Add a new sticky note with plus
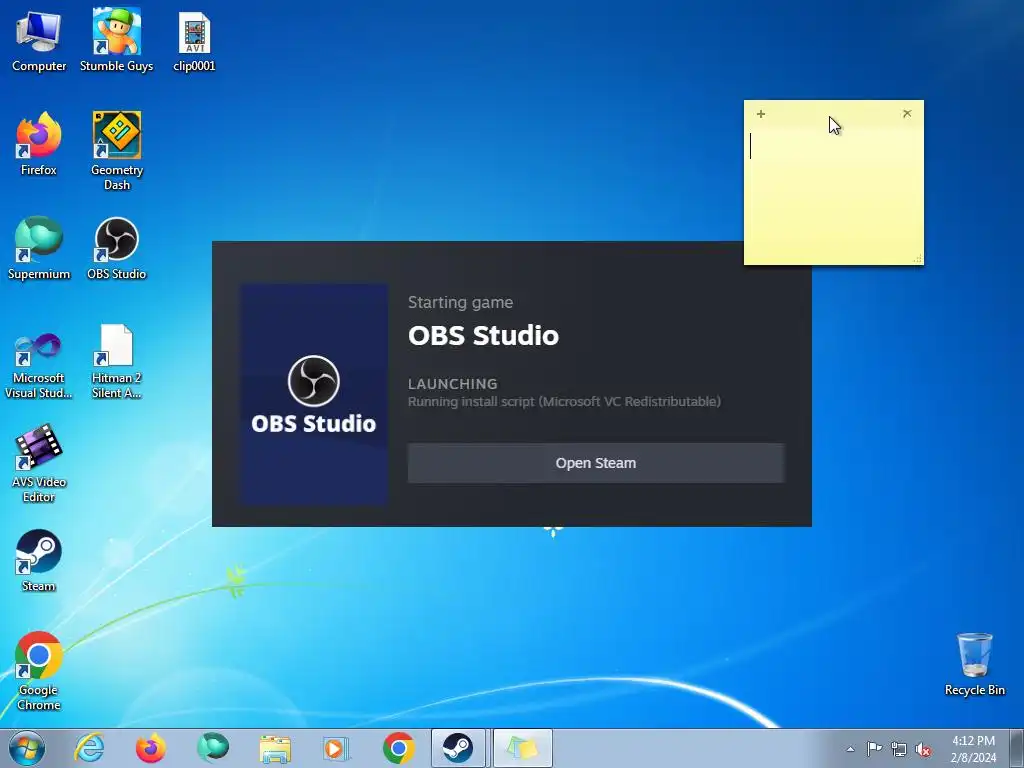The image size is (1024, 768). click(761, 114)
